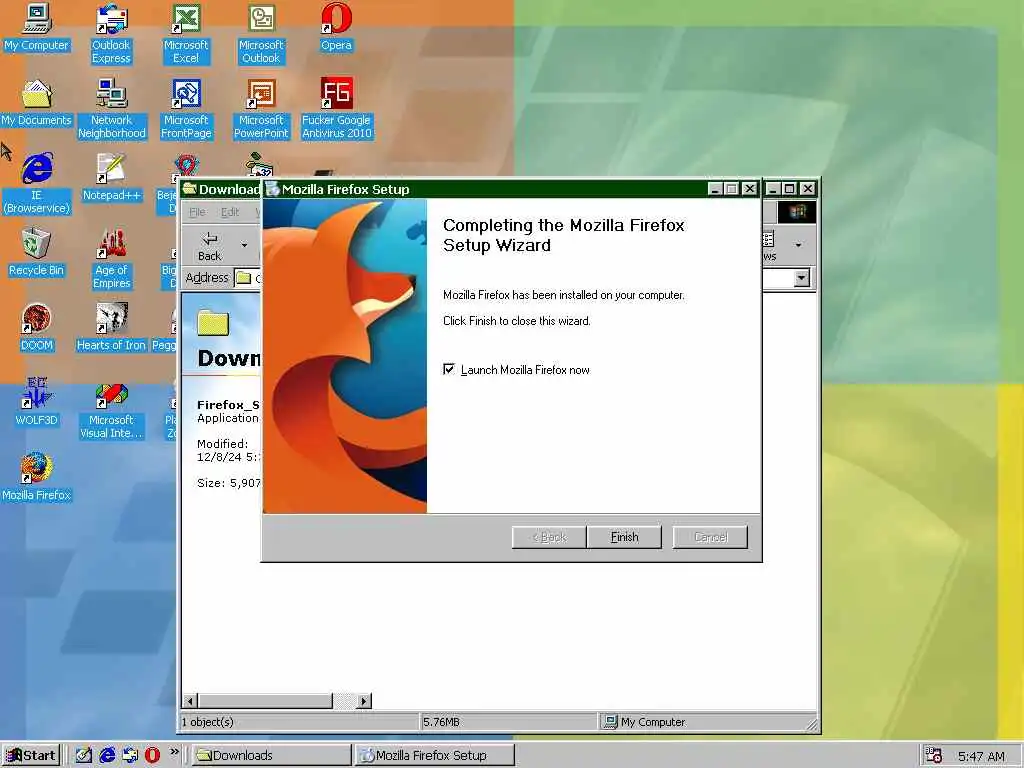1024x768 pixels.
Task: Select the IE (Browservice) desktop icon
Action: click(37, 184)
